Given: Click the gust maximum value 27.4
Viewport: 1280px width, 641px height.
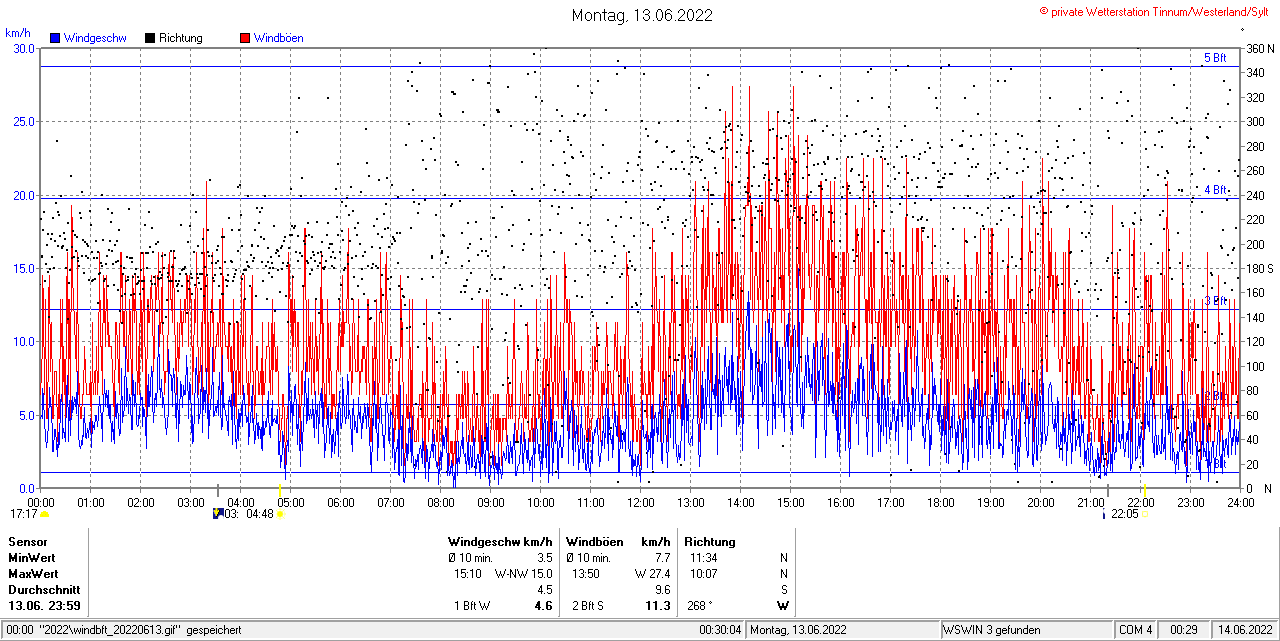Looking at the screenshot, I should (659, 574).
